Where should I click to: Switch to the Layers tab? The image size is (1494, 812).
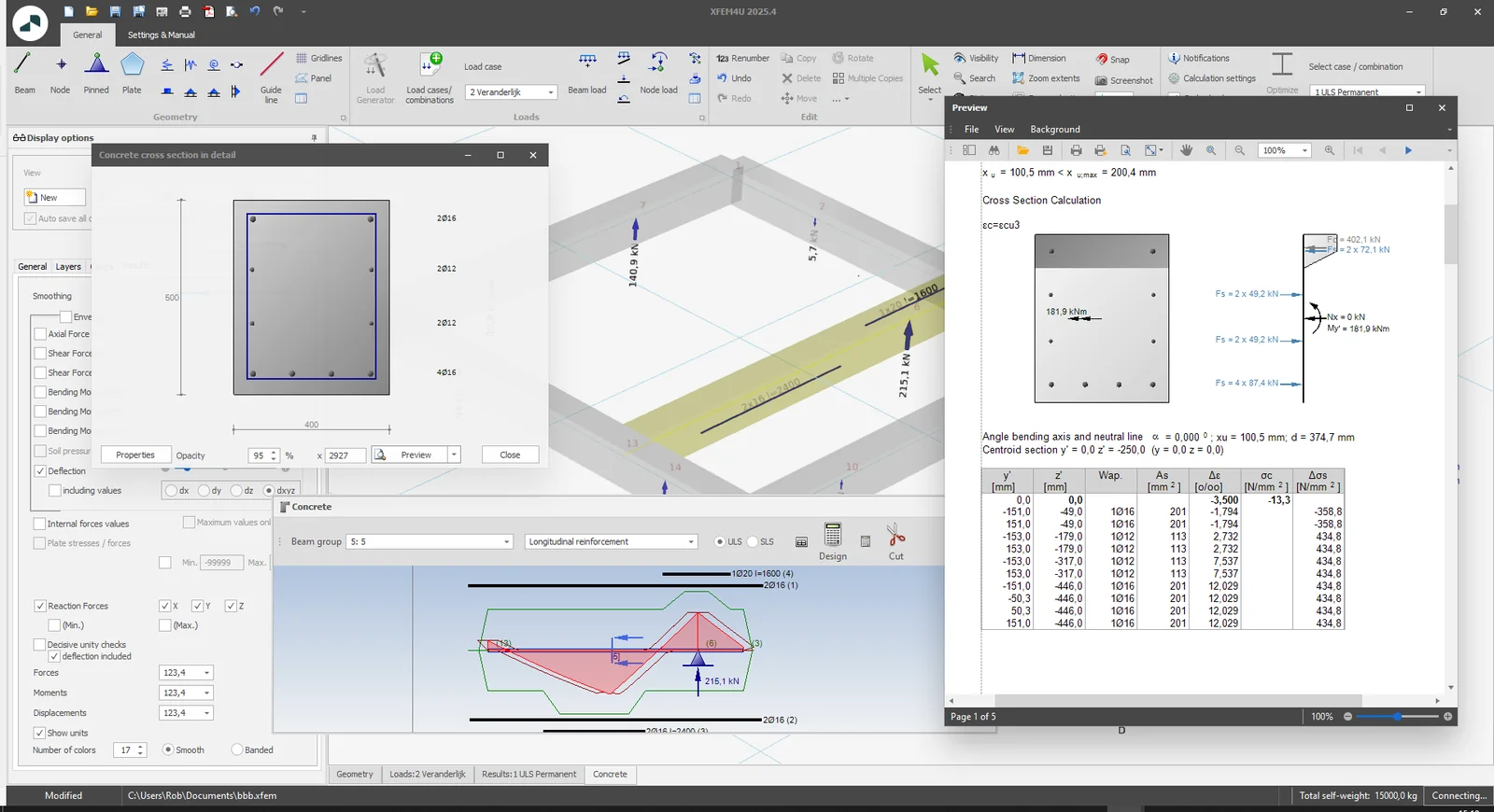point(68,267)
